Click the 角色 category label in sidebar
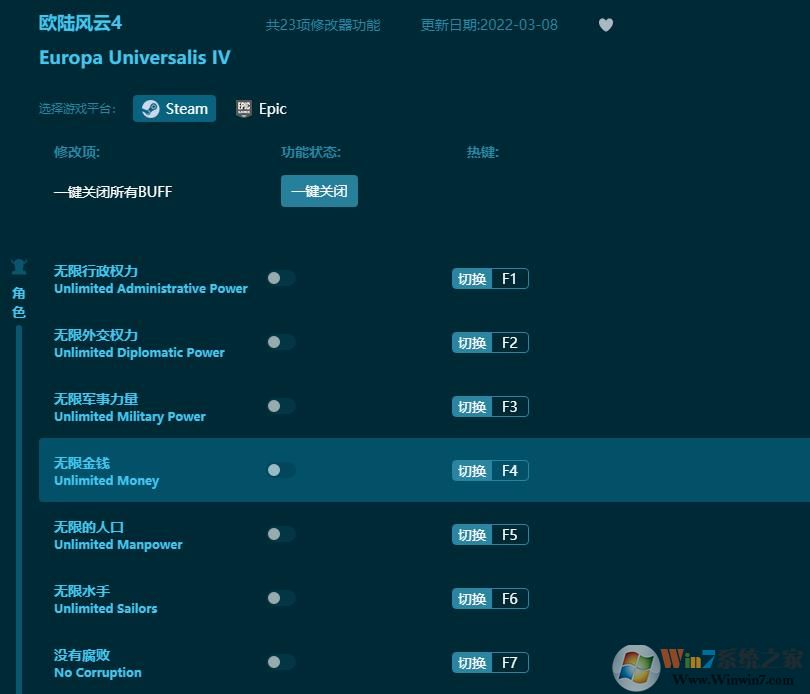Image resolution: width=810 pixels, height=694 pixels. [19, 302]
